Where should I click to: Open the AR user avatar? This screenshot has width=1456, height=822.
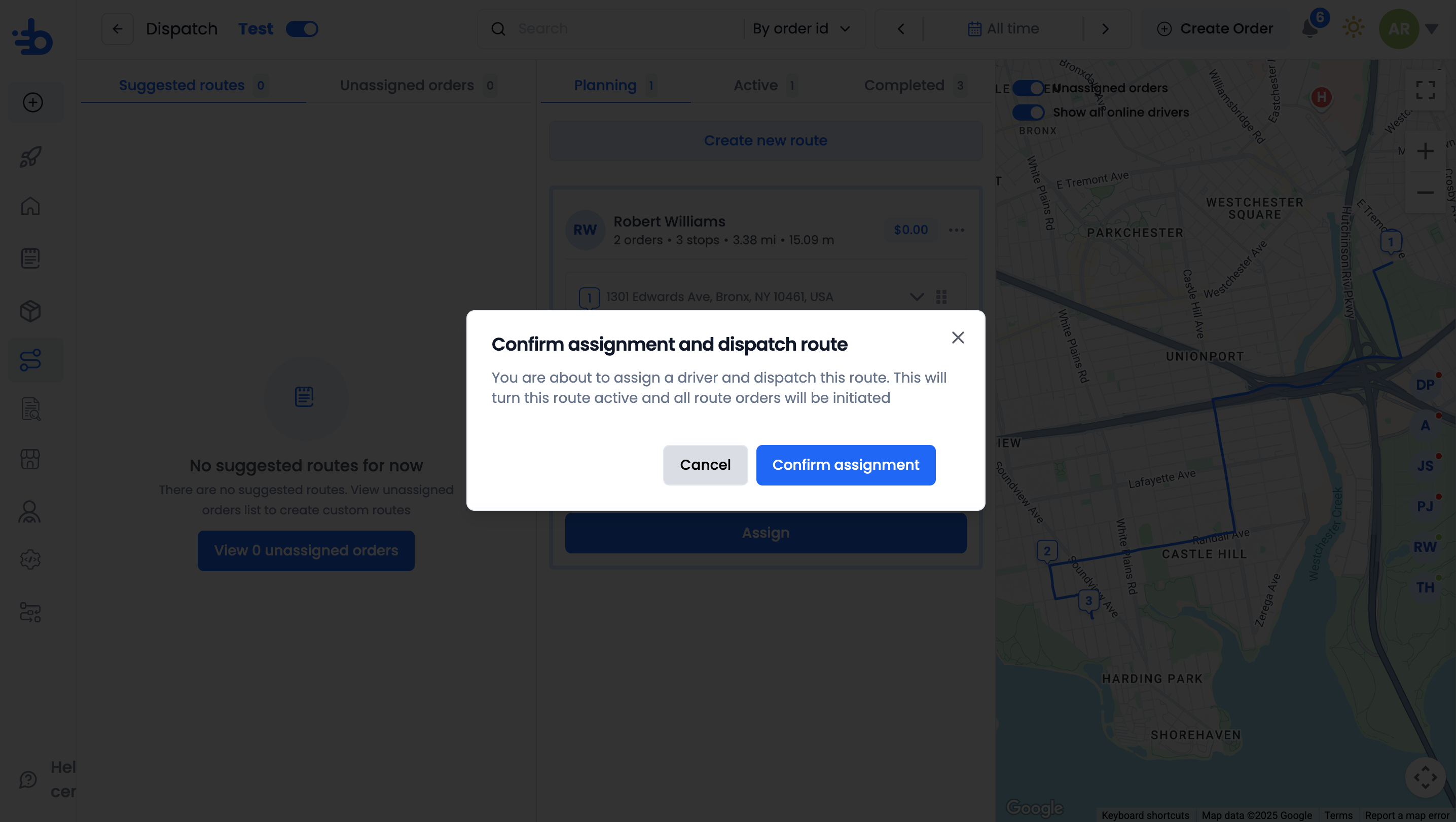[1399, 29]
